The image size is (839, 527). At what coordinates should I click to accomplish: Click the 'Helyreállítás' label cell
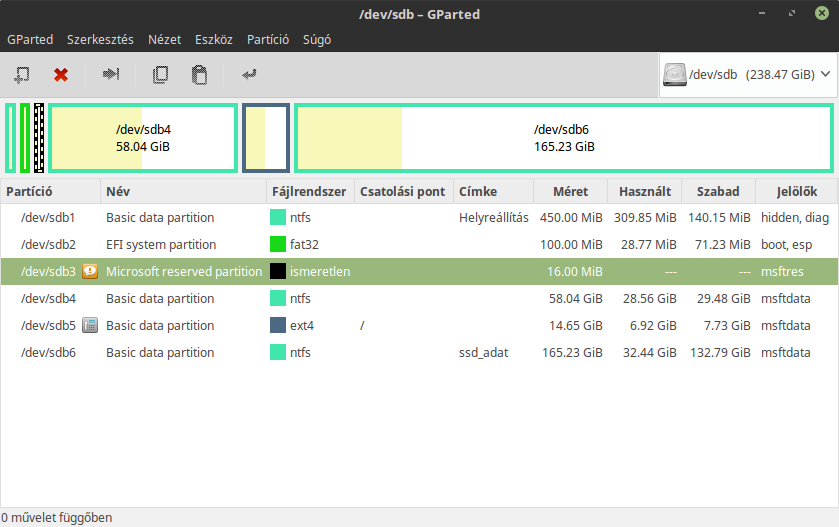(493, 217)
